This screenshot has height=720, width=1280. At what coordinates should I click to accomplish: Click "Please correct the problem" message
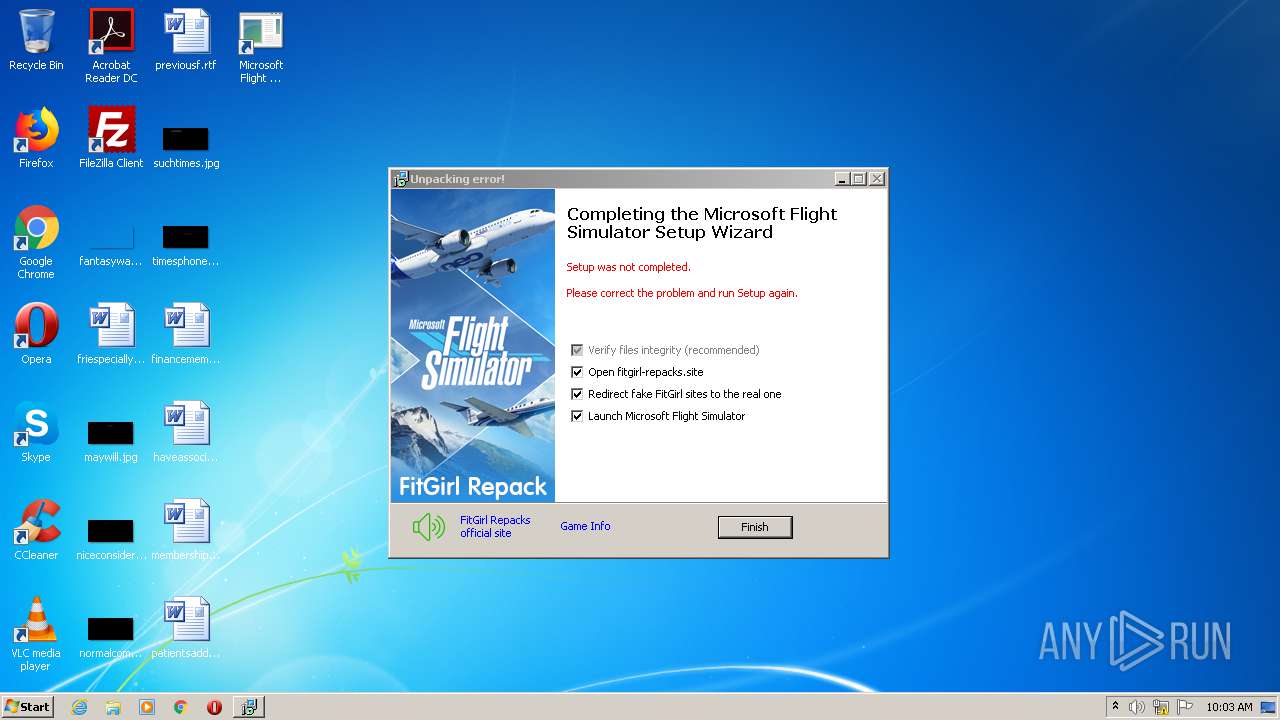682,293
